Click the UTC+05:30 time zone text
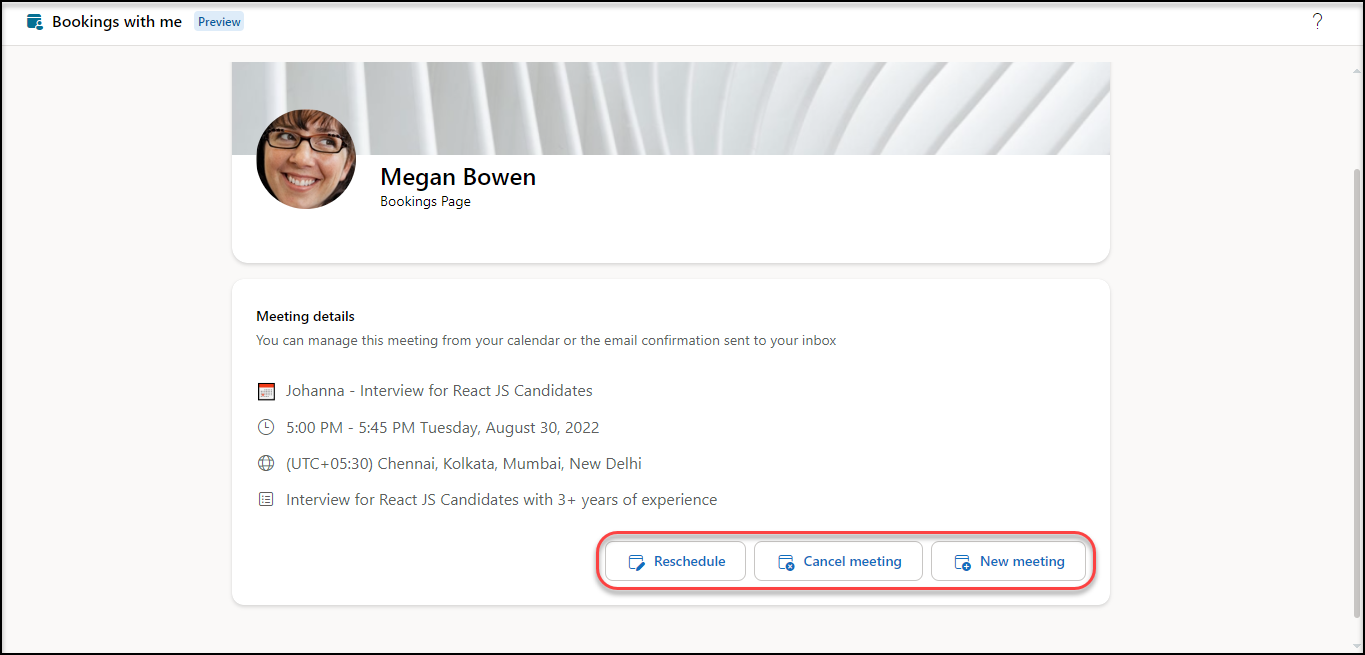Screen dimensions: 1365x655 pyautogui.click(x=463, y=464)
